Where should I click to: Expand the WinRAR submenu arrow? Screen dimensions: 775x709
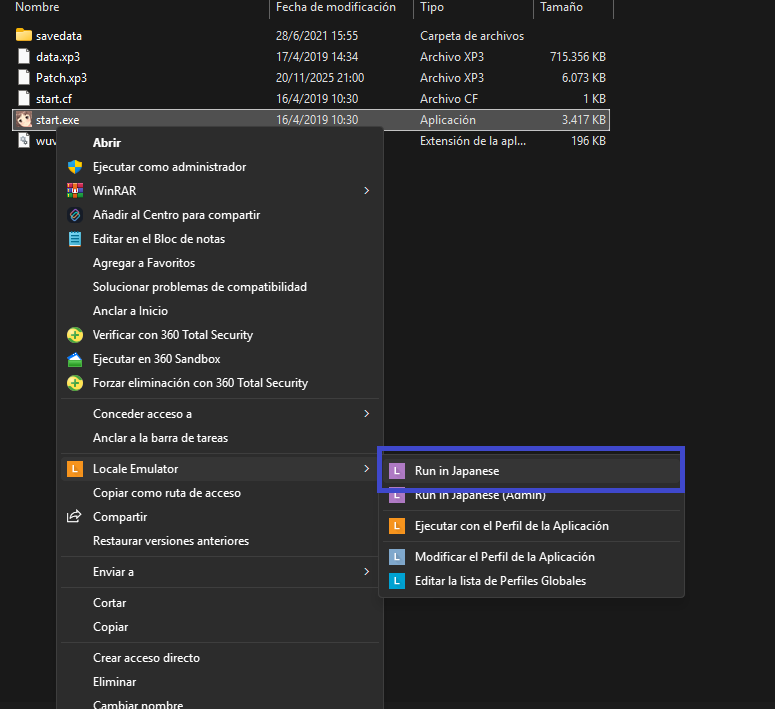tap(366, 191)
